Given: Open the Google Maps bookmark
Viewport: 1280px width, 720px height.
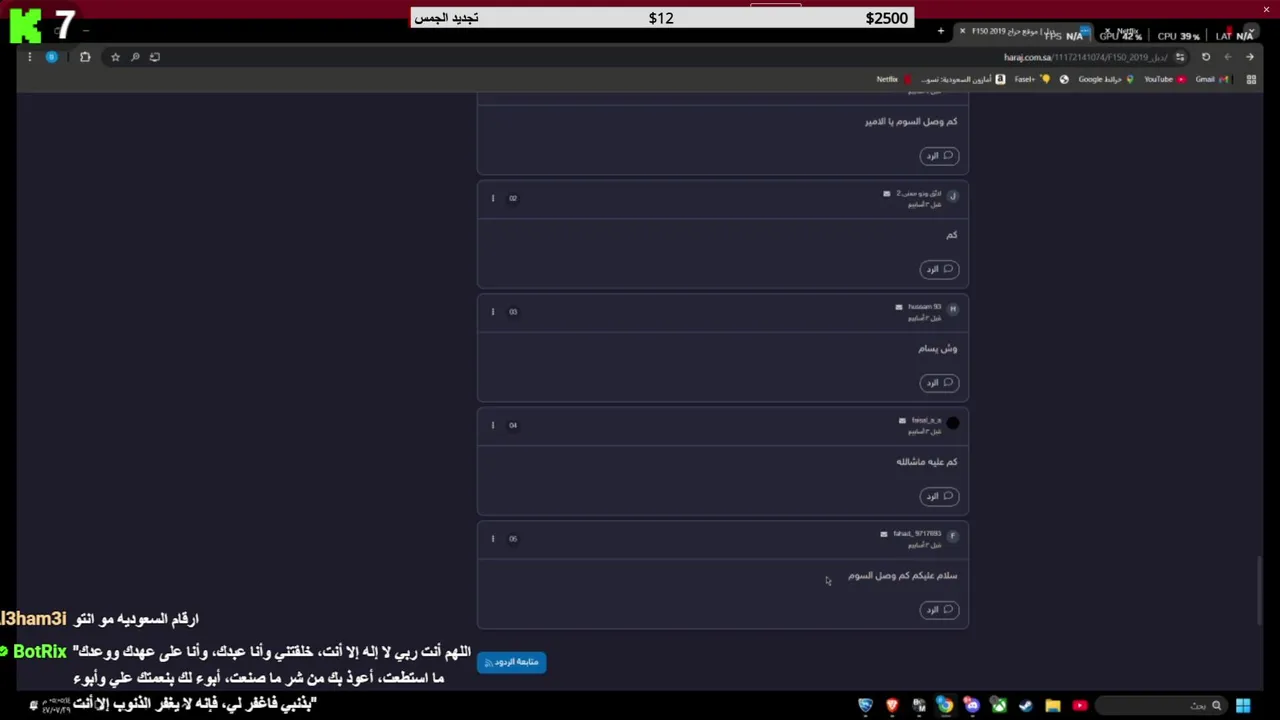Looking at the screenshot, I should tap(1106, 80).
